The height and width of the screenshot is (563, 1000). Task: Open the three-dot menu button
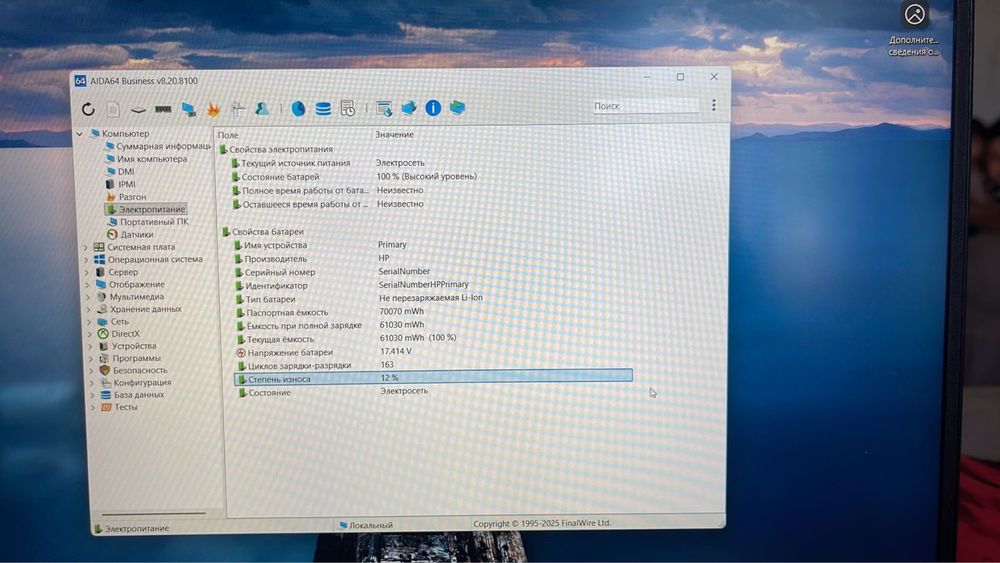coord(714,105)
